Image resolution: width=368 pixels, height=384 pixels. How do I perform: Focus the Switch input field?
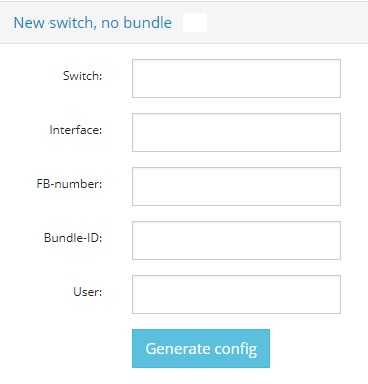click(236, 78)
